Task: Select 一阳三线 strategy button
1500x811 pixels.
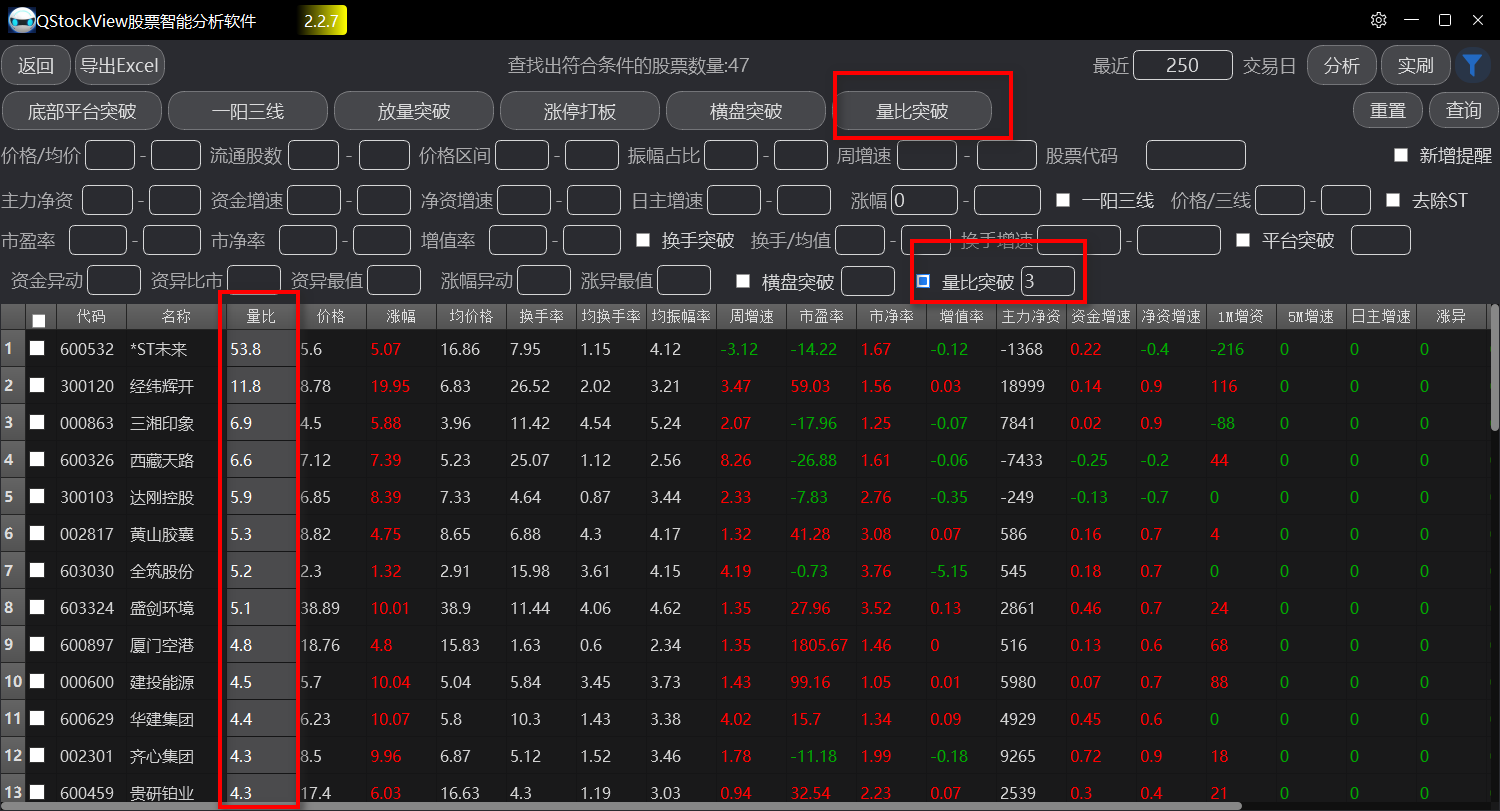Action: pos(248,111)
